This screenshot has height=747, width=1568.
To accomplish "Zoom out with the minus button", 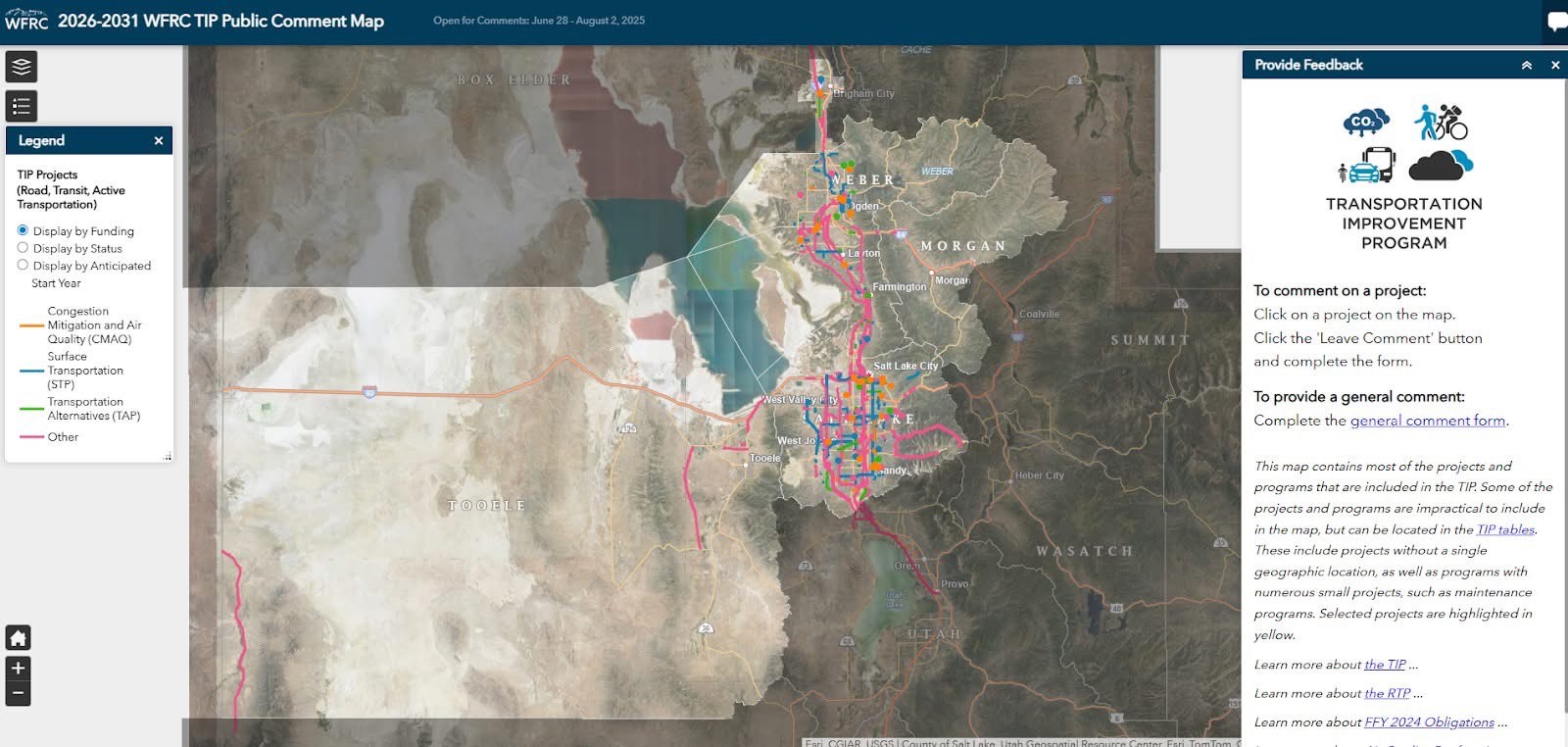I will point(18,693).
